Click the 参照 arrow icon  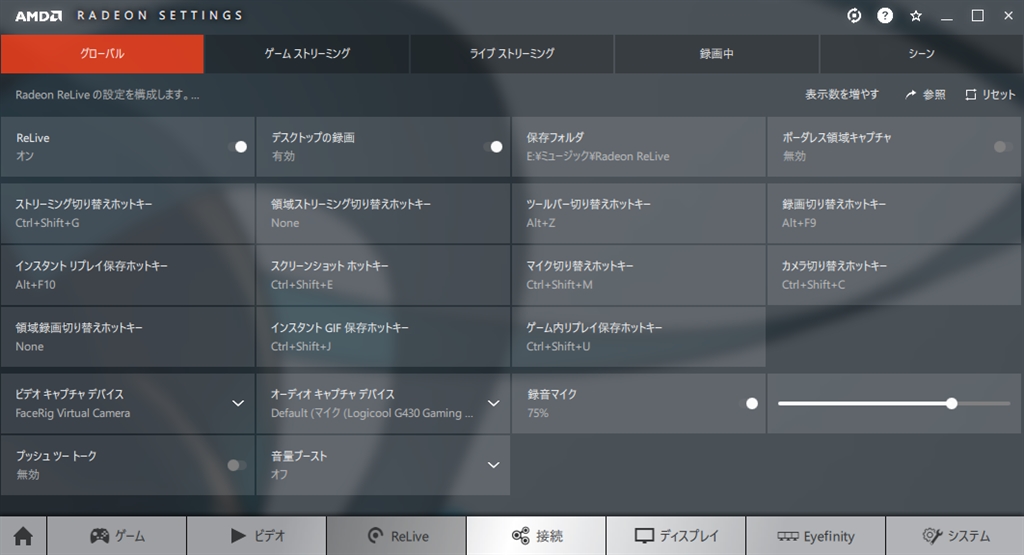pyautogui.click(x=910, y=95)
